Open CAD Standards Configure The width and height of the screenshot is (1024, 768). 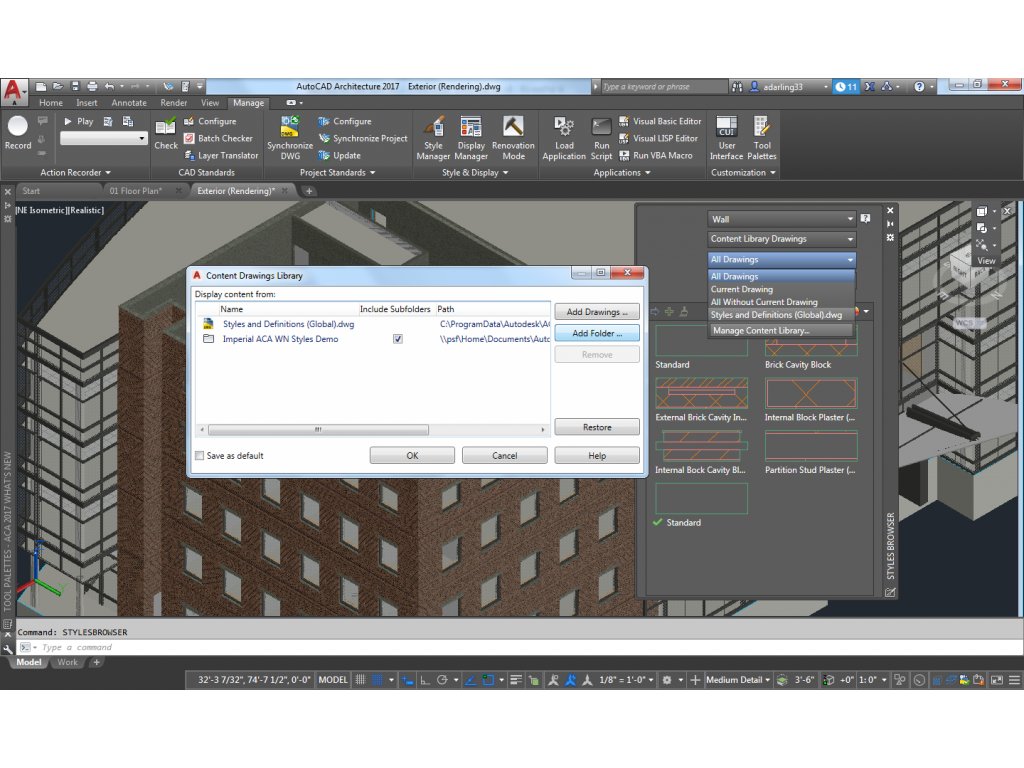point(210,121)
